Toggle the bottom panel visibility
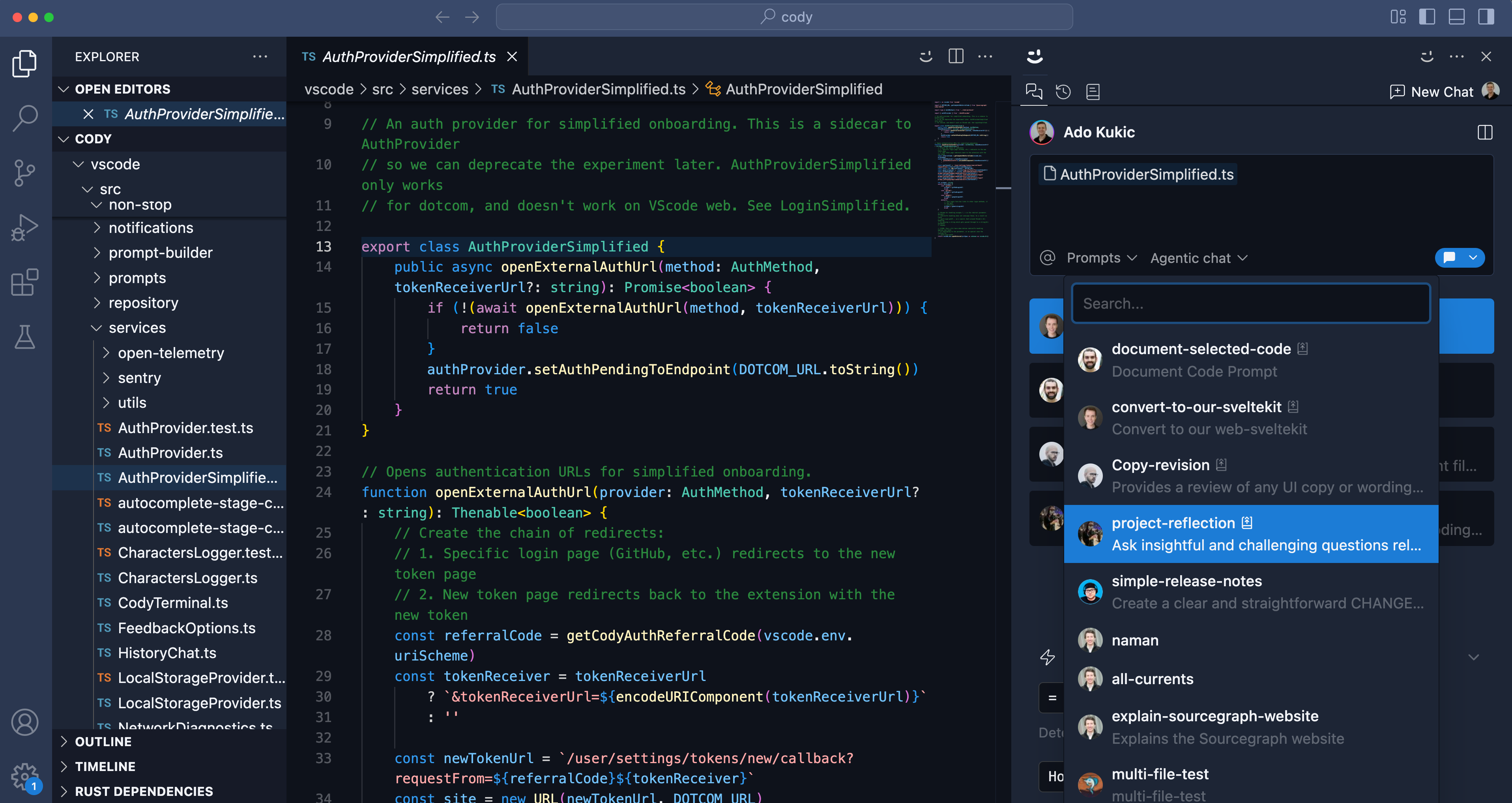 (1458, 17)
